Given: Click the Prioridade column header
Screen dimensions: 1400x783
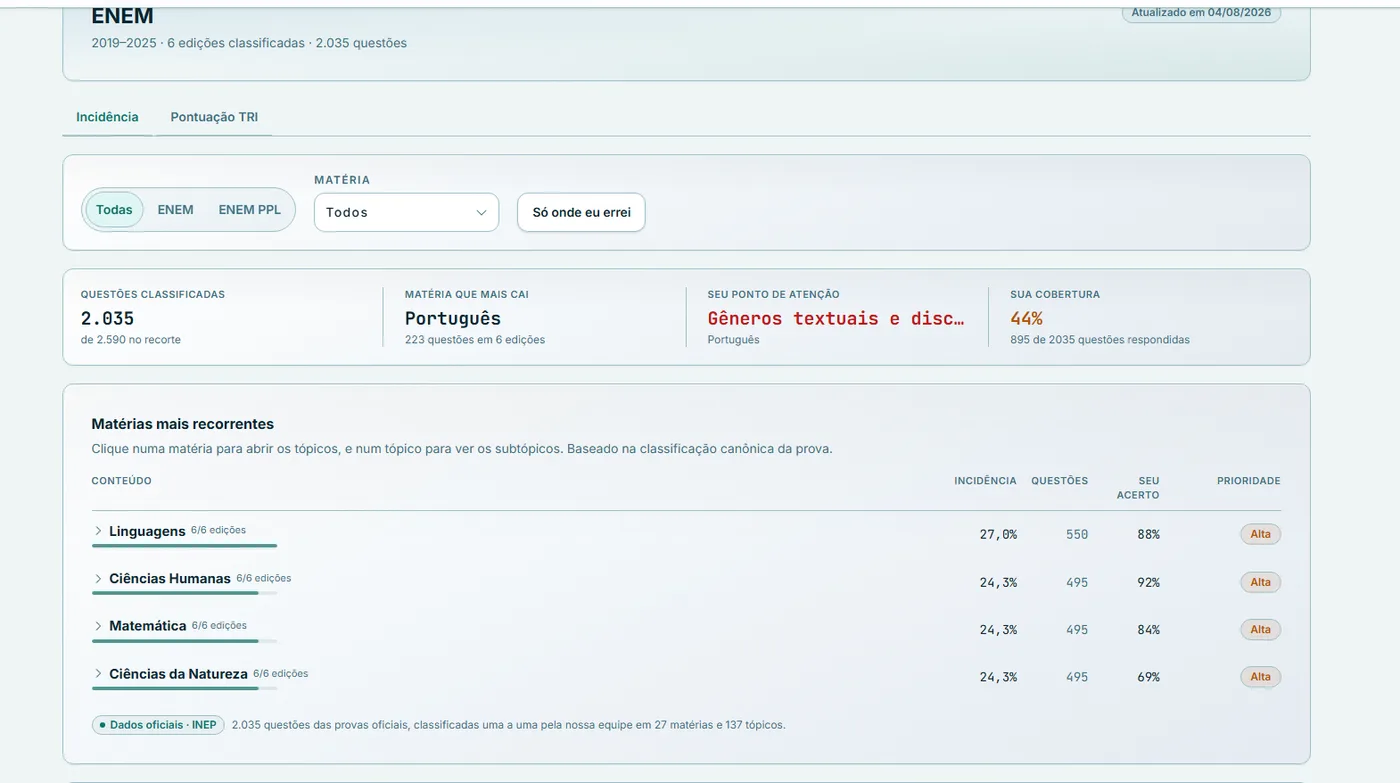Looking at the screenshot, I should [1248, 481].
